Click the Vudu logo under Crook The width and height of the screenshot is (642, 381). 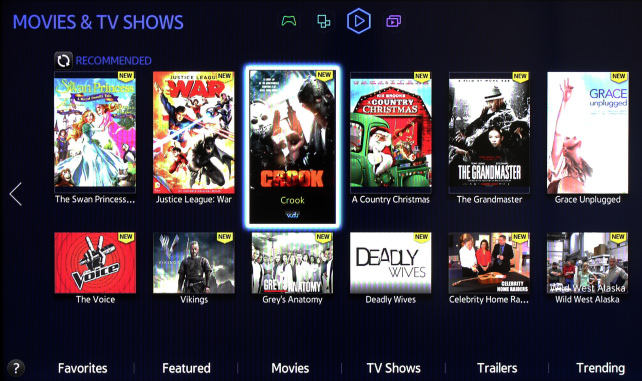pos(292,215)
